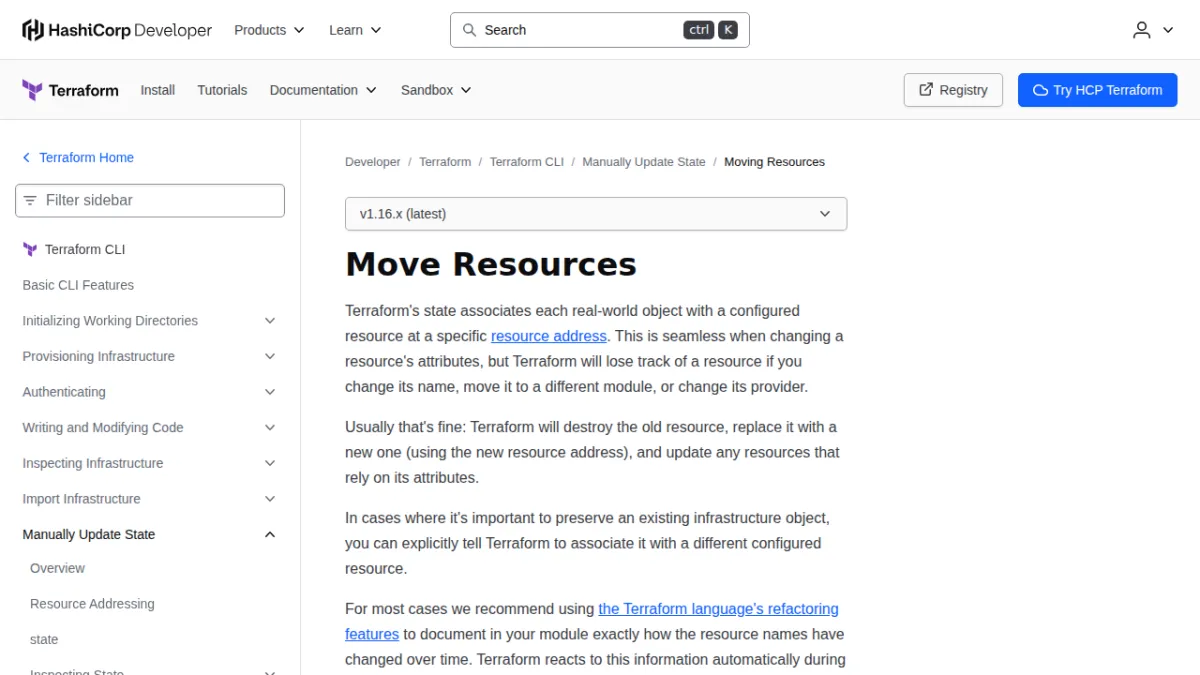The height and width of the screenshot is (675, 1200).
Task: Click the external link icon on Registry button
Action: (926, 90)
